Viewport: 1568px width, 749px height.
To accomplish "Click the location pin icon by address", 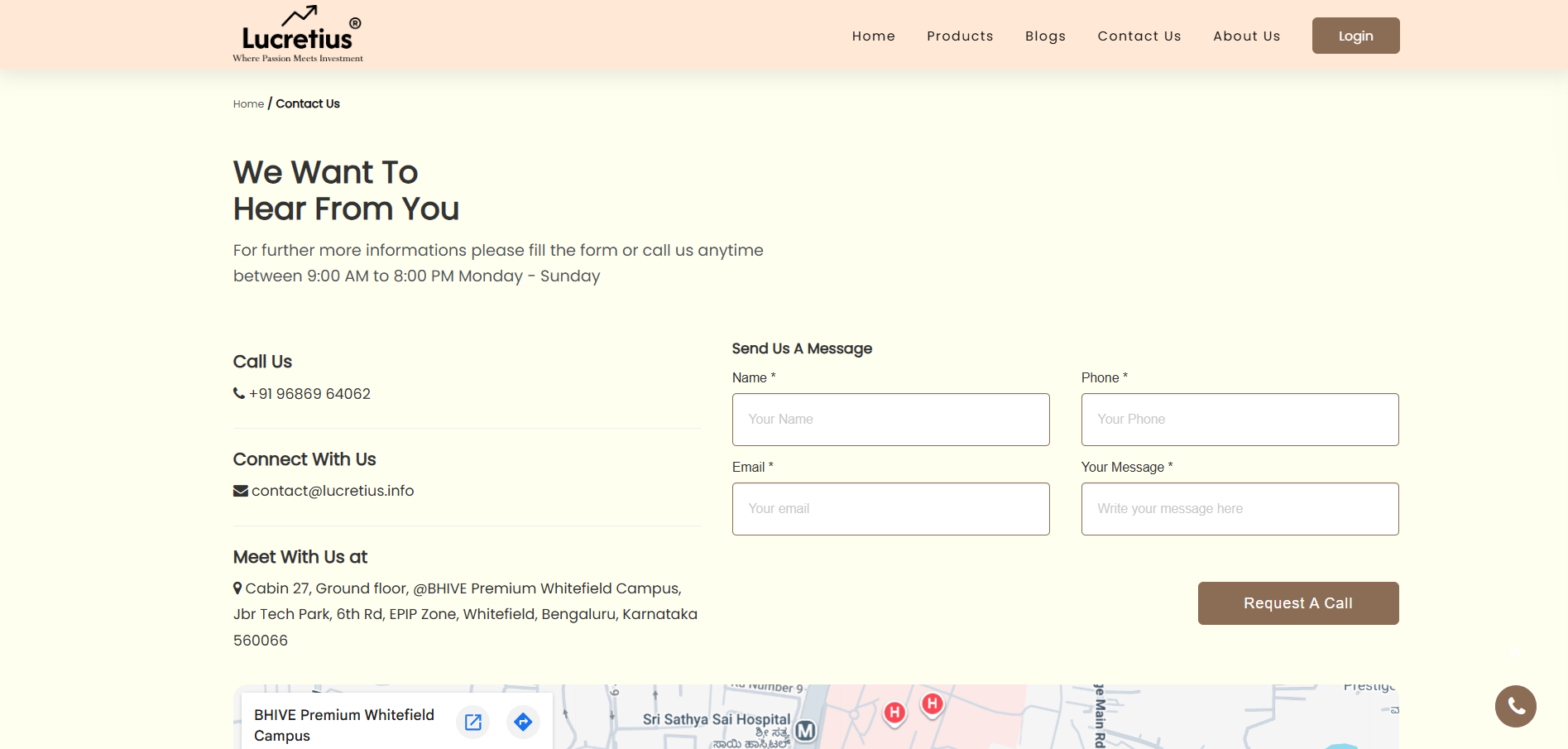I will tap(237, 588).
